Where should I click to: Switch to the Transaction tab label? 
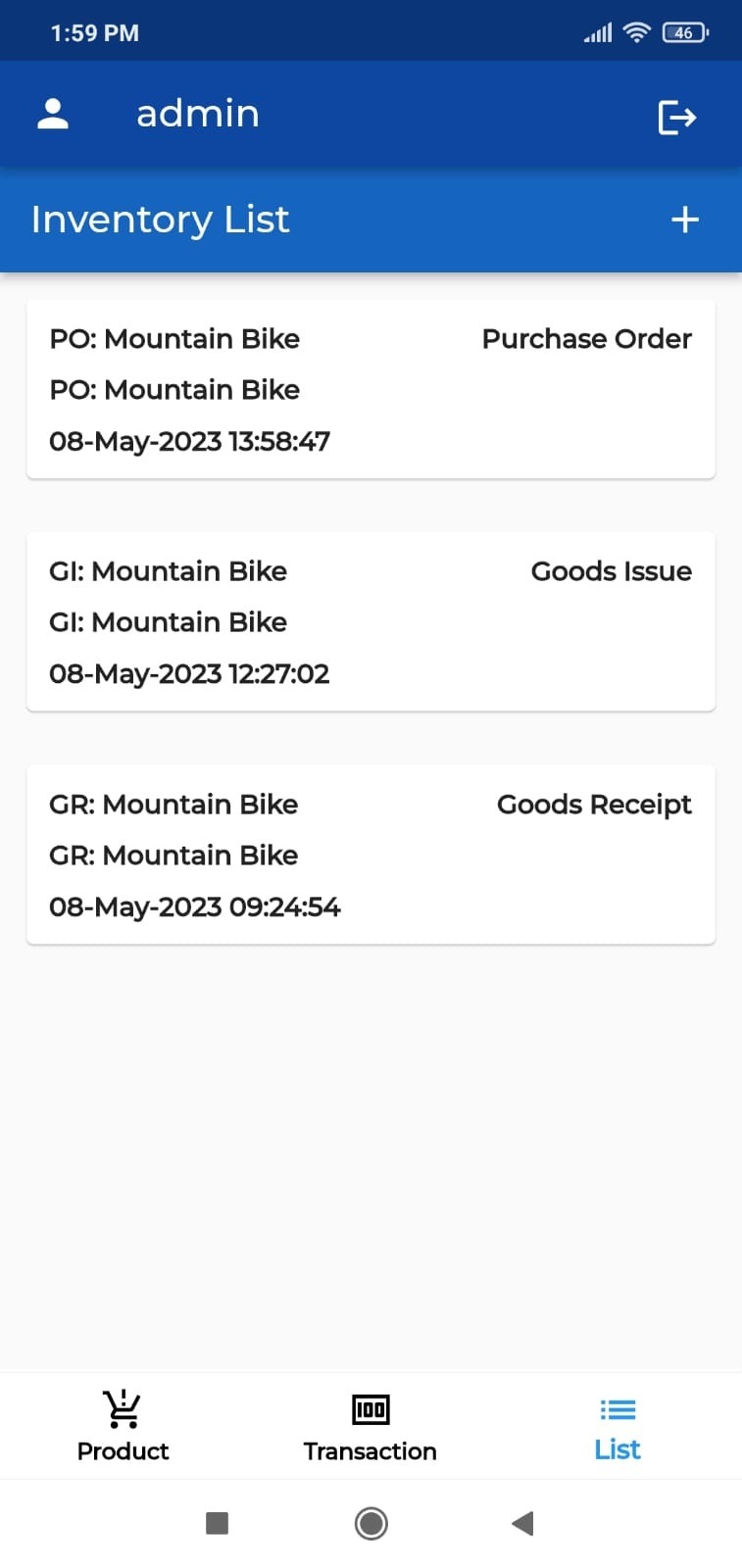pyautogui.click(x=371, y=1451)
